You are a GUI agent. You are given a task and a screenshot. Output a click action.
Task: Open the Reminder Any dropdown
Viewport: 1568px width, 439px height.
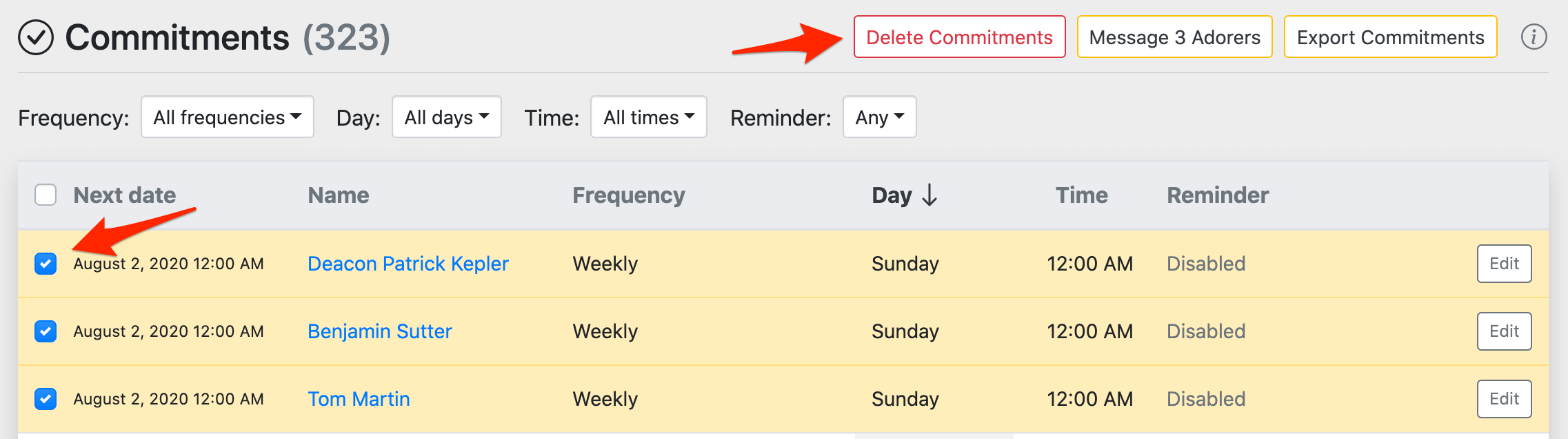pos(879,117)
